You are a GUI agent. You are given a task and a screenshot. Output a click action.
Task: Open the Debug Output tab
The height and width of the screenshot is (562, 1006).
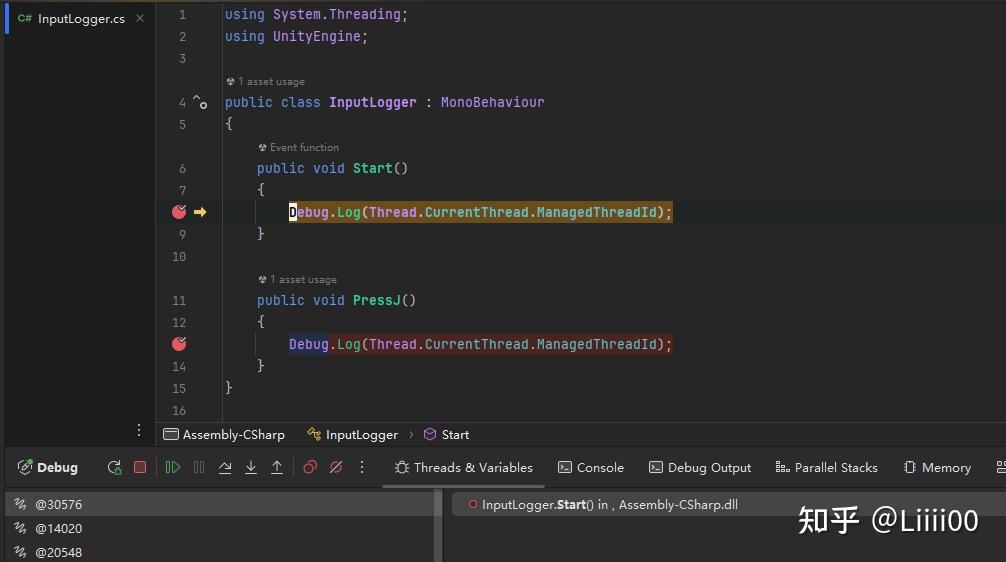pyautogui.click(x=700, y=468)
